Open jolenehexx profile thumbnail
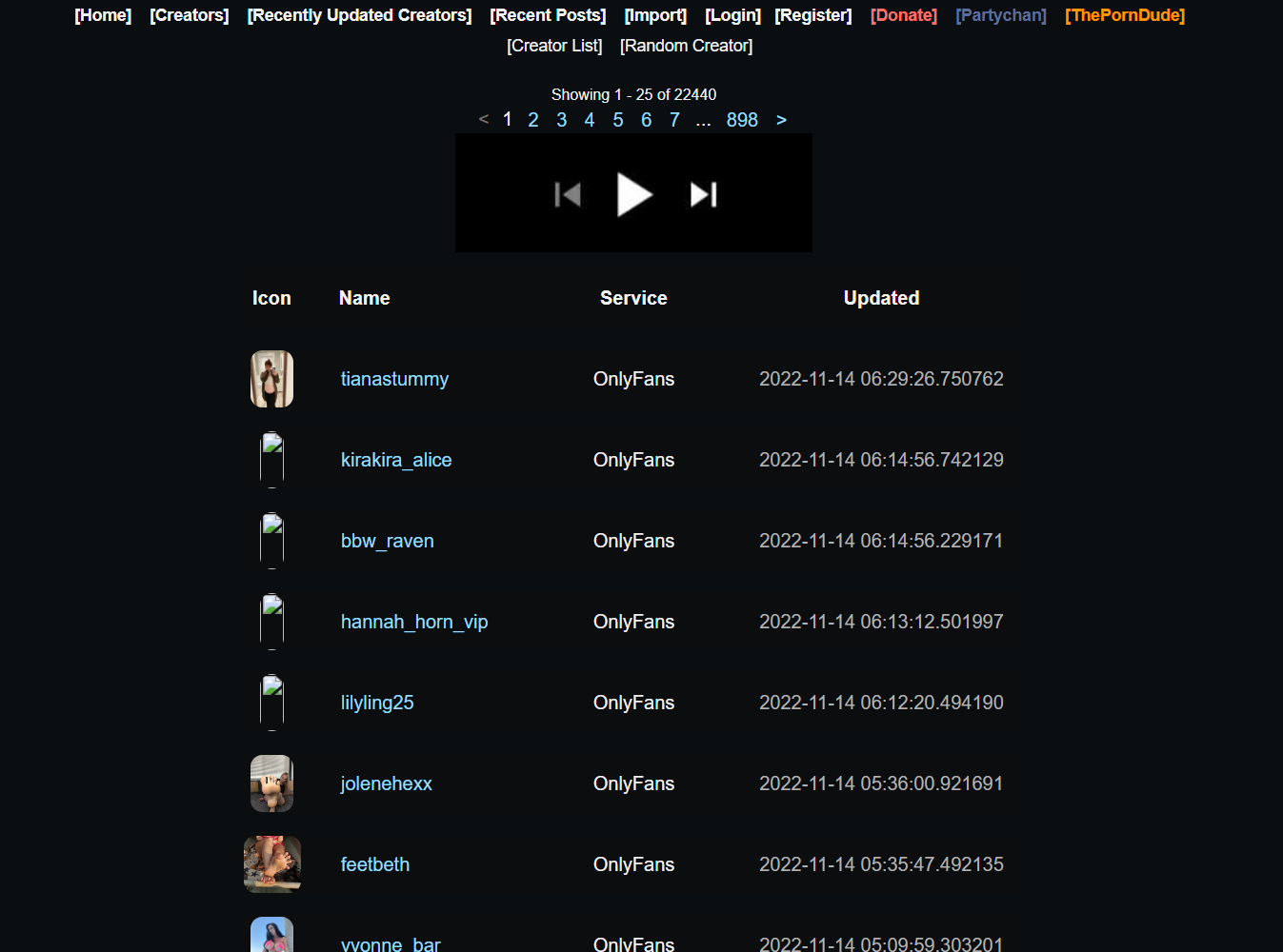The height and width of the screenshot is (952, 1283). 271,783
